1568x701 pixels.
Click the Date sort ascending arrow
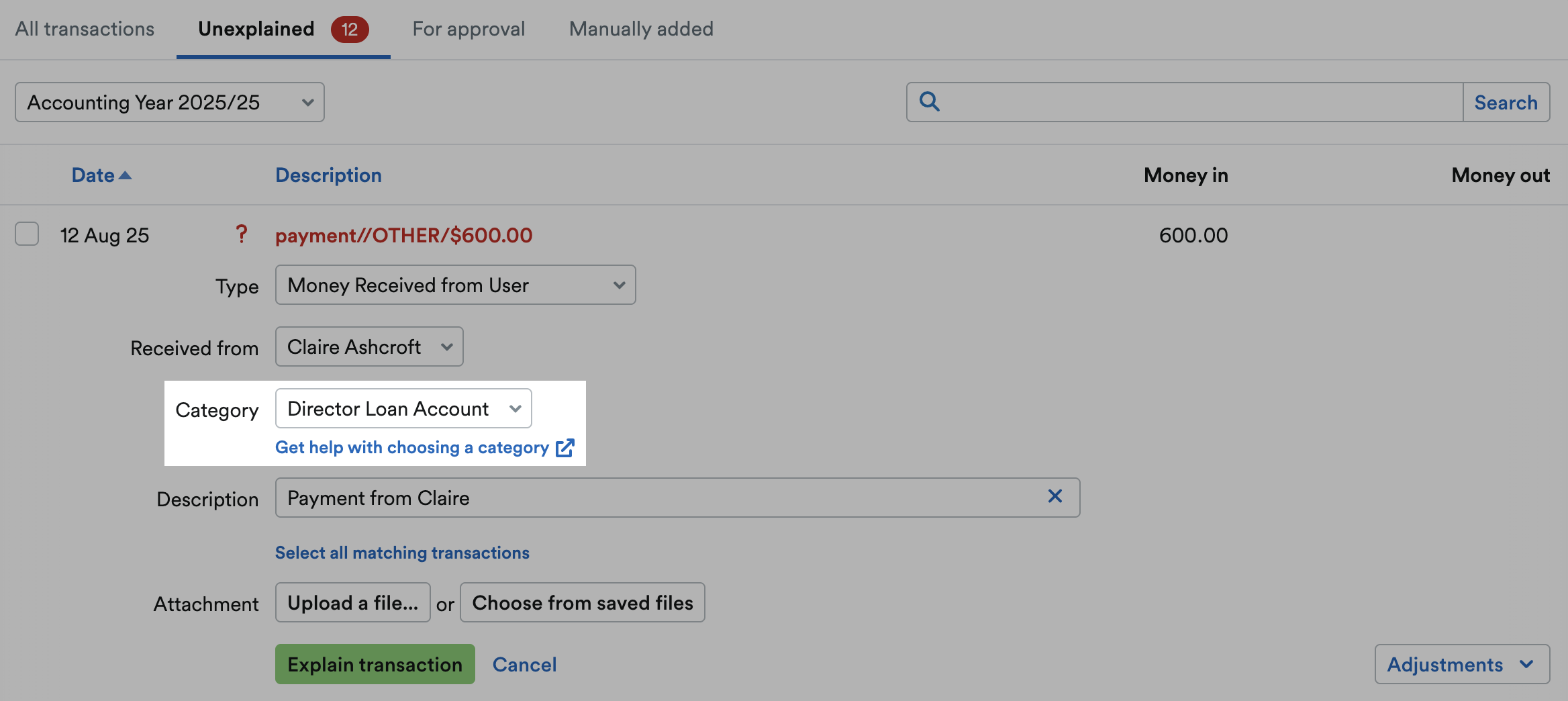tap(125, 175)
